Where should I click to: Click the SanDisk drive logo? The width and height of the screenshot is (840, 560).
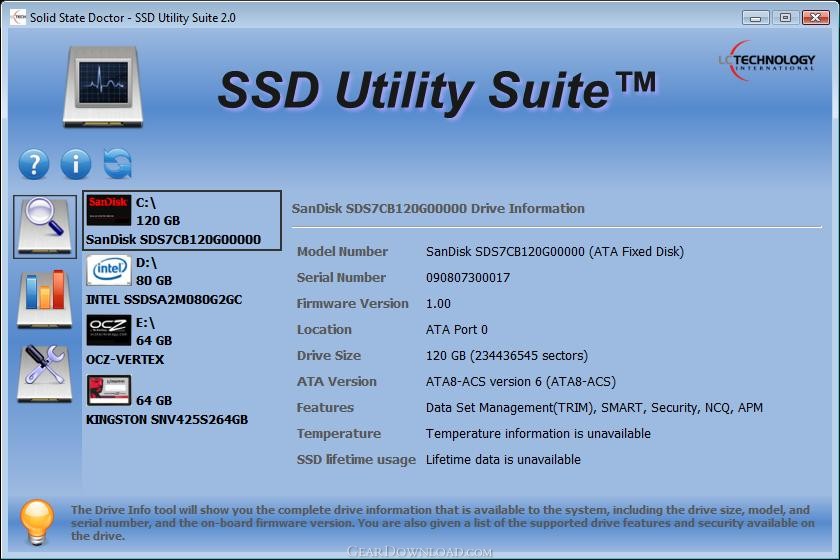(108, 210)
